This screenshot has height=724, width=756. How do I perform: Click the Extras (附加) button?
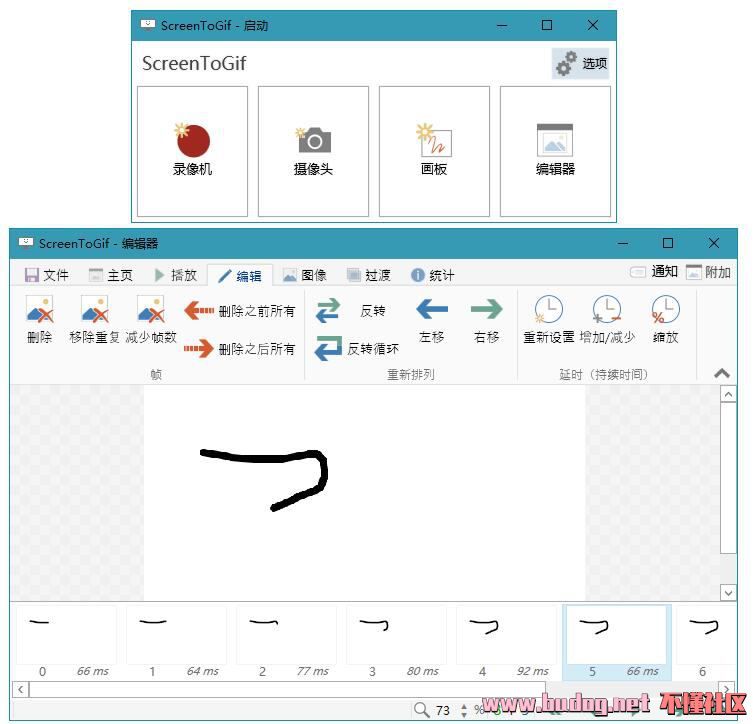(x=708, y=272)
